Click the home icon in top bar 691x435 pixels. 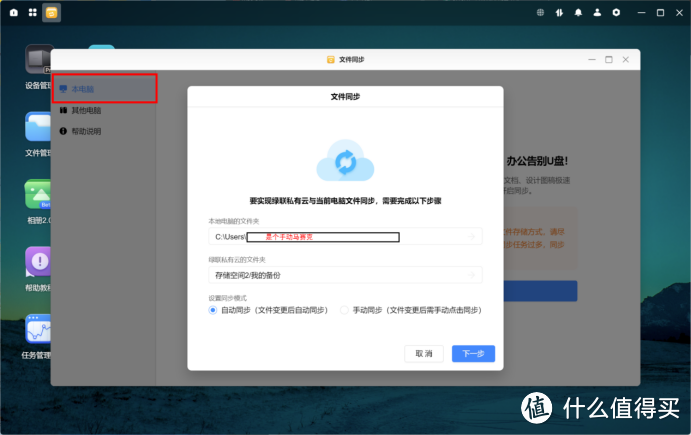tap(14, 13)
